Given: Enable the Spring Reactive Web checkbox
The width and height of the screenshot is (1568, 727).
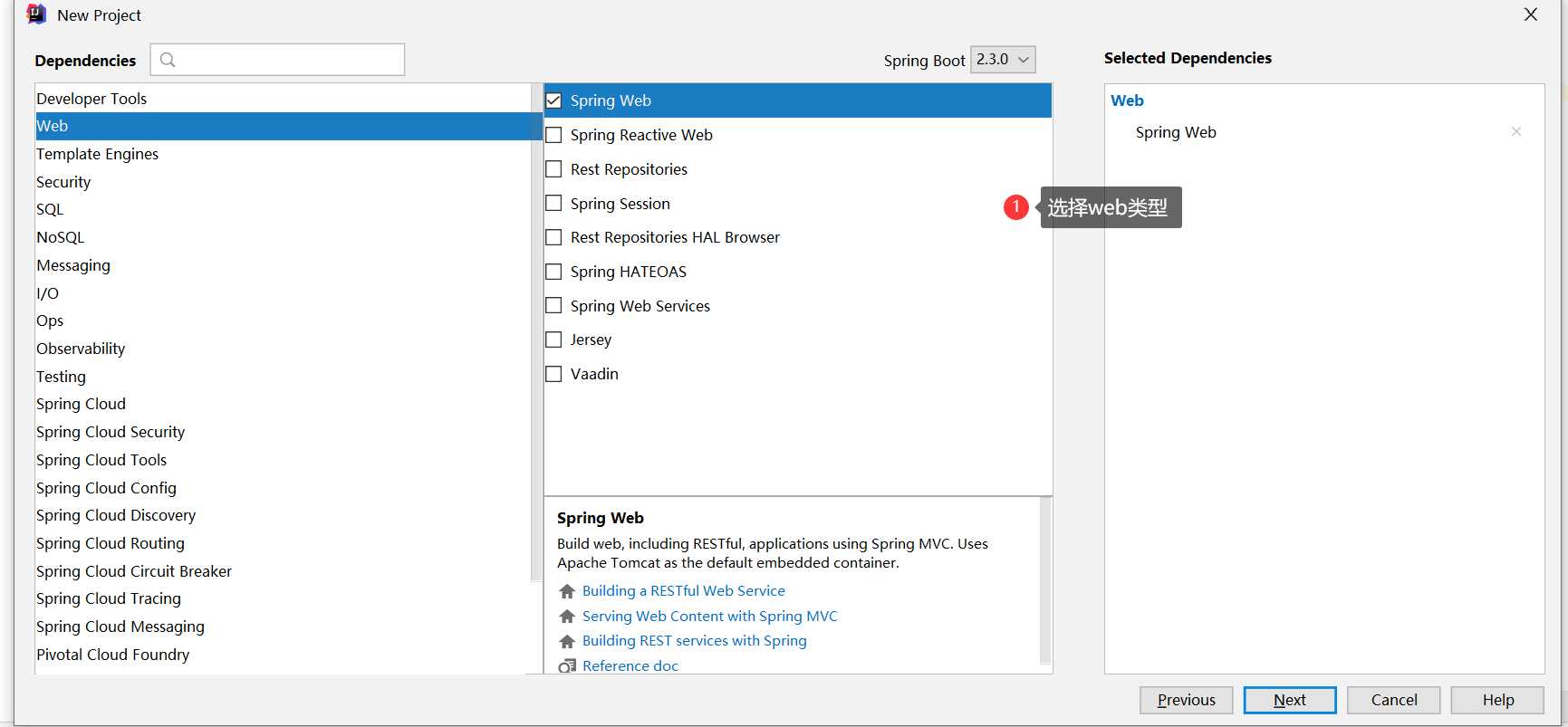Looking at the screenshot, I should pos(553,135).
